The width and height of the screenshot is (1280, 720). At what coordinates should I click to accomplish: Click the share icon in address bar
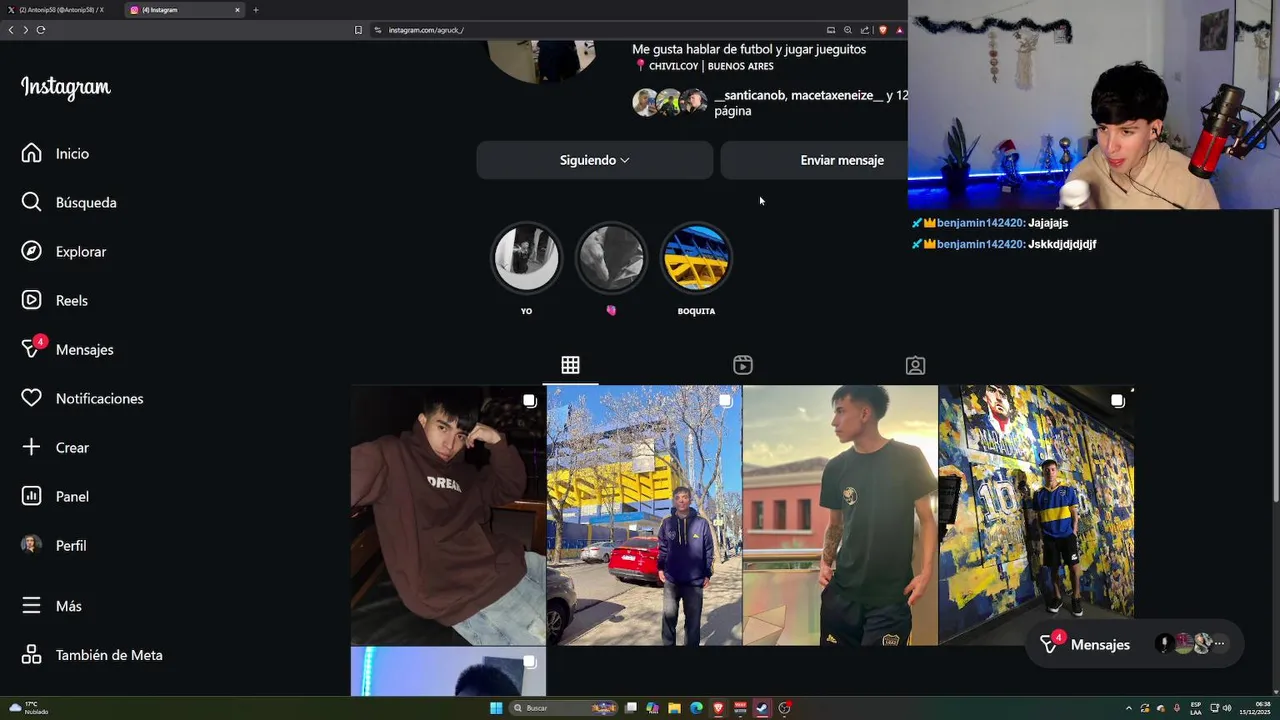point(865,30)
